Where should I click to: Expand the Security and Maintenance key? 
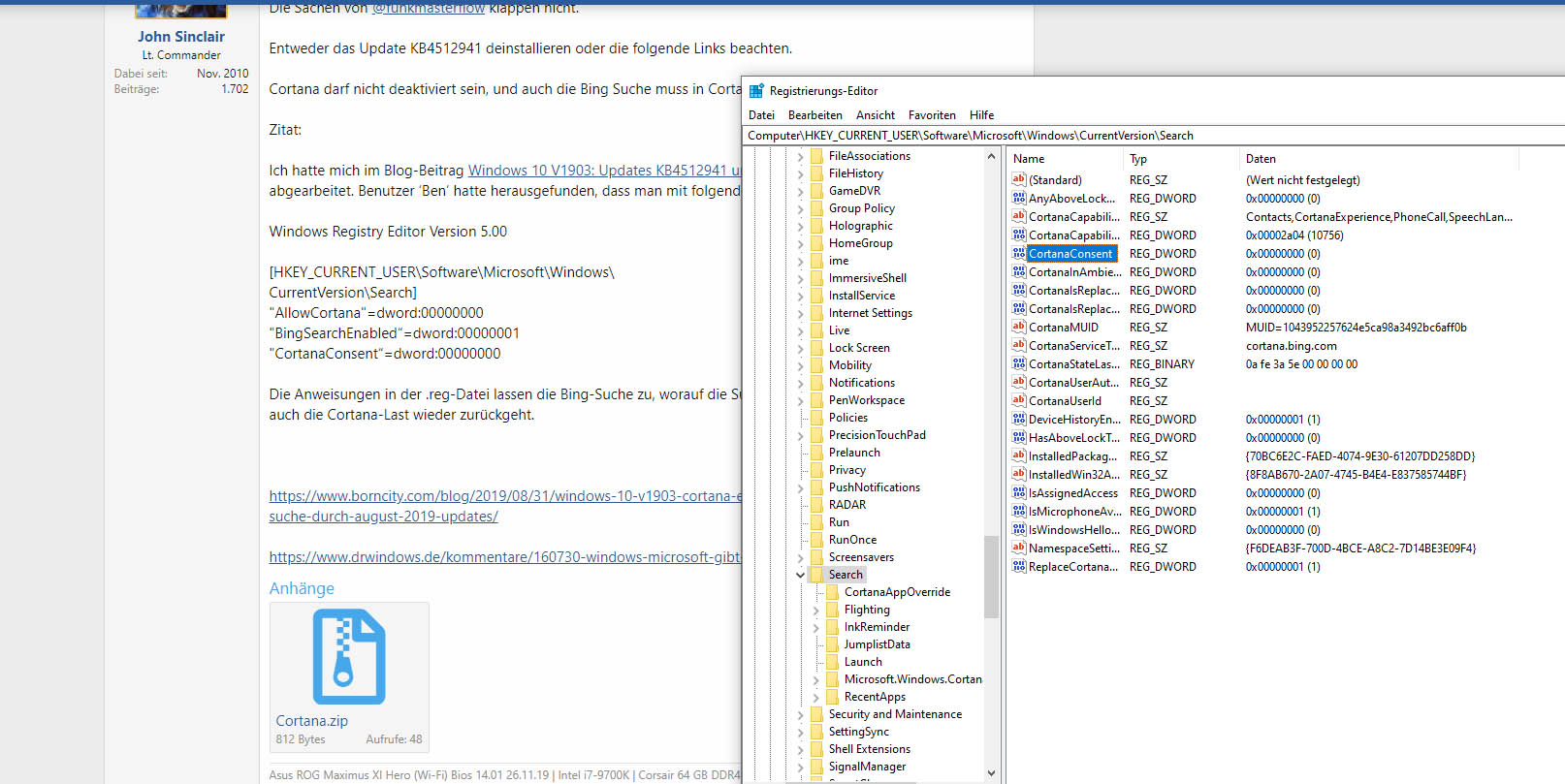(801, 714)
